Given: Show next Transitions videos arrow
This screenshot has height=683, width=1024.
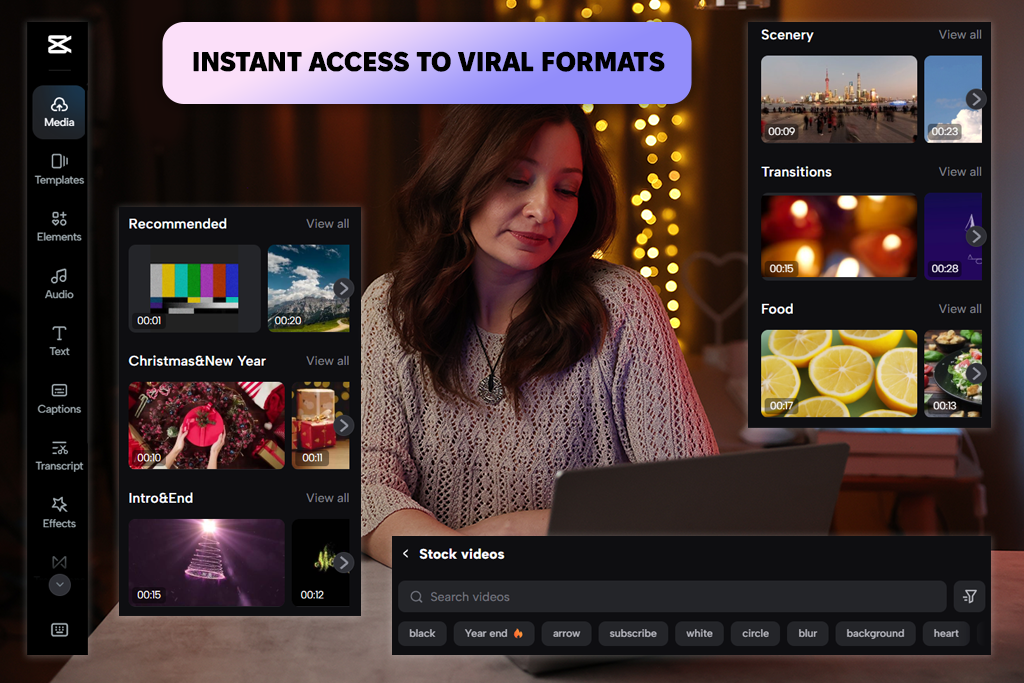Looking at the screenshot, I should coord(976,236).
